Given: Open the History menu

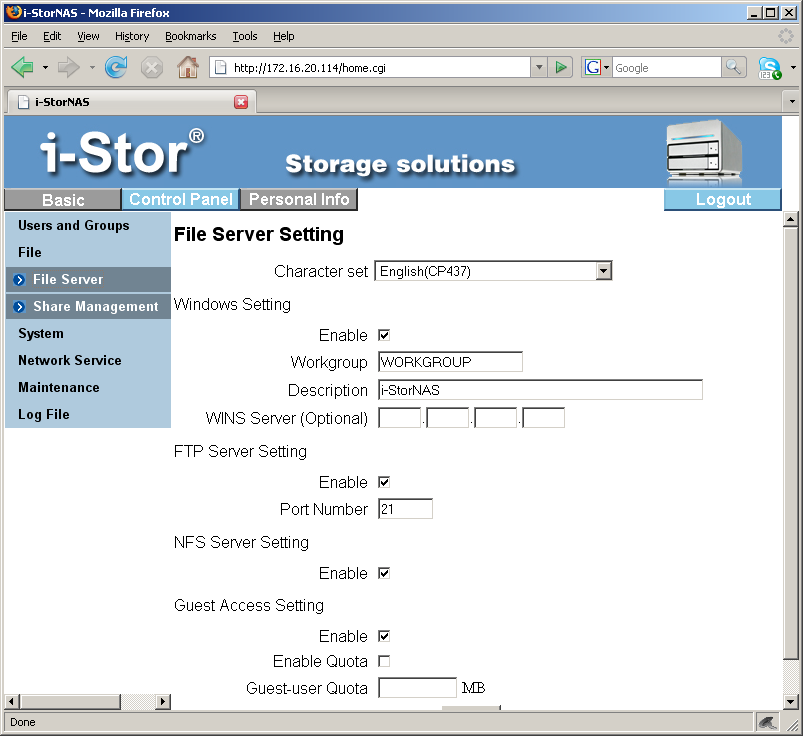Looking at the screenshot, I should click(132, 36).
